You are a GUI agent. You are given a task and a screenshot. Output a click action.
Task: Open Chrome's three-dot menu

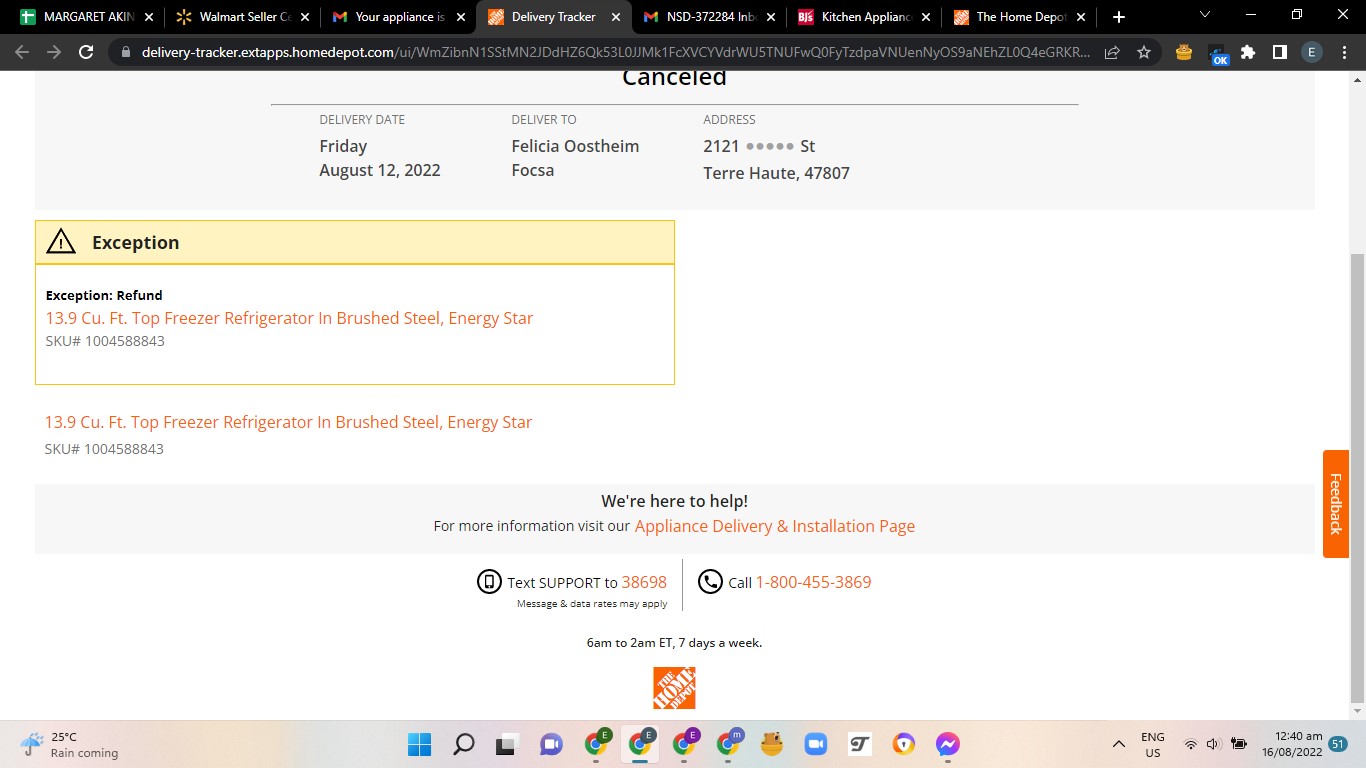(x=1343, y=52)
